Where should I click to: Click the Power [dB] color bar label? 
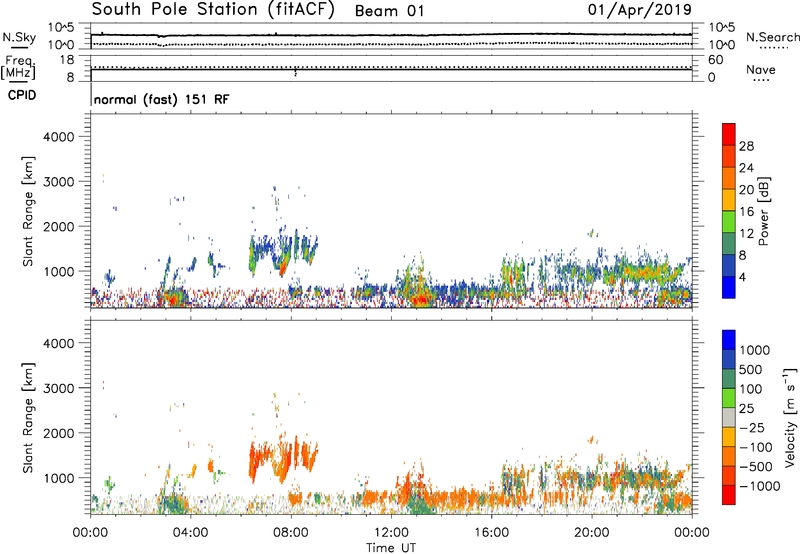[763, 211]
